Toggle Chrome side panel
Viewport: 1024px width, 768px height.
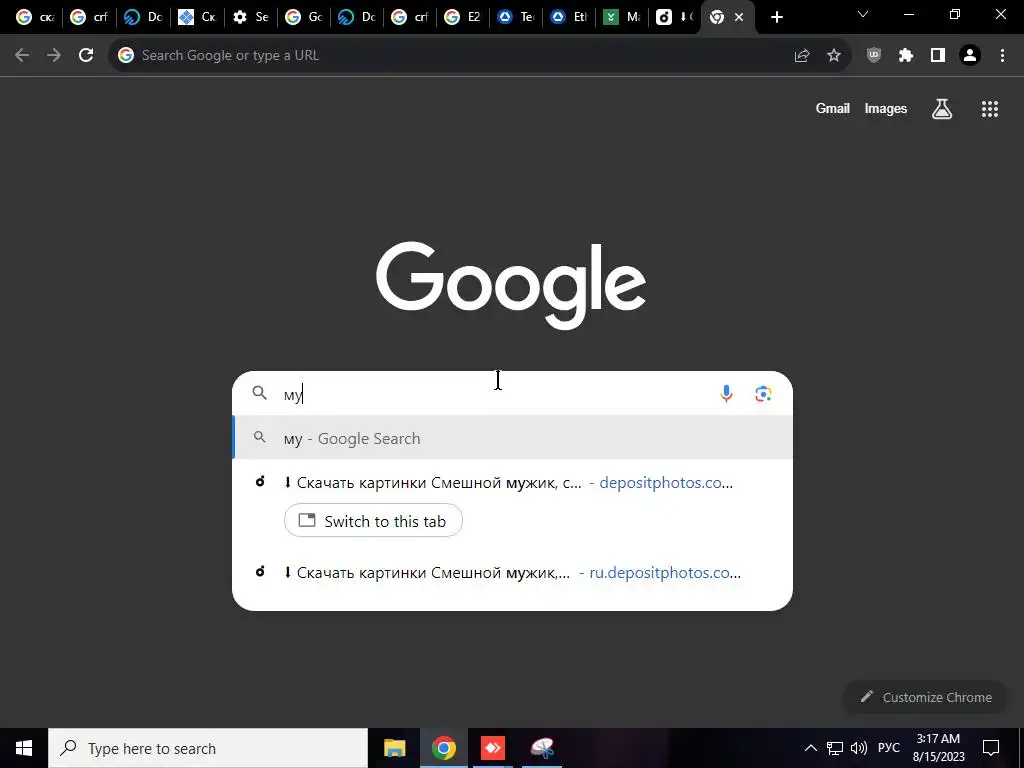(938, 56)
